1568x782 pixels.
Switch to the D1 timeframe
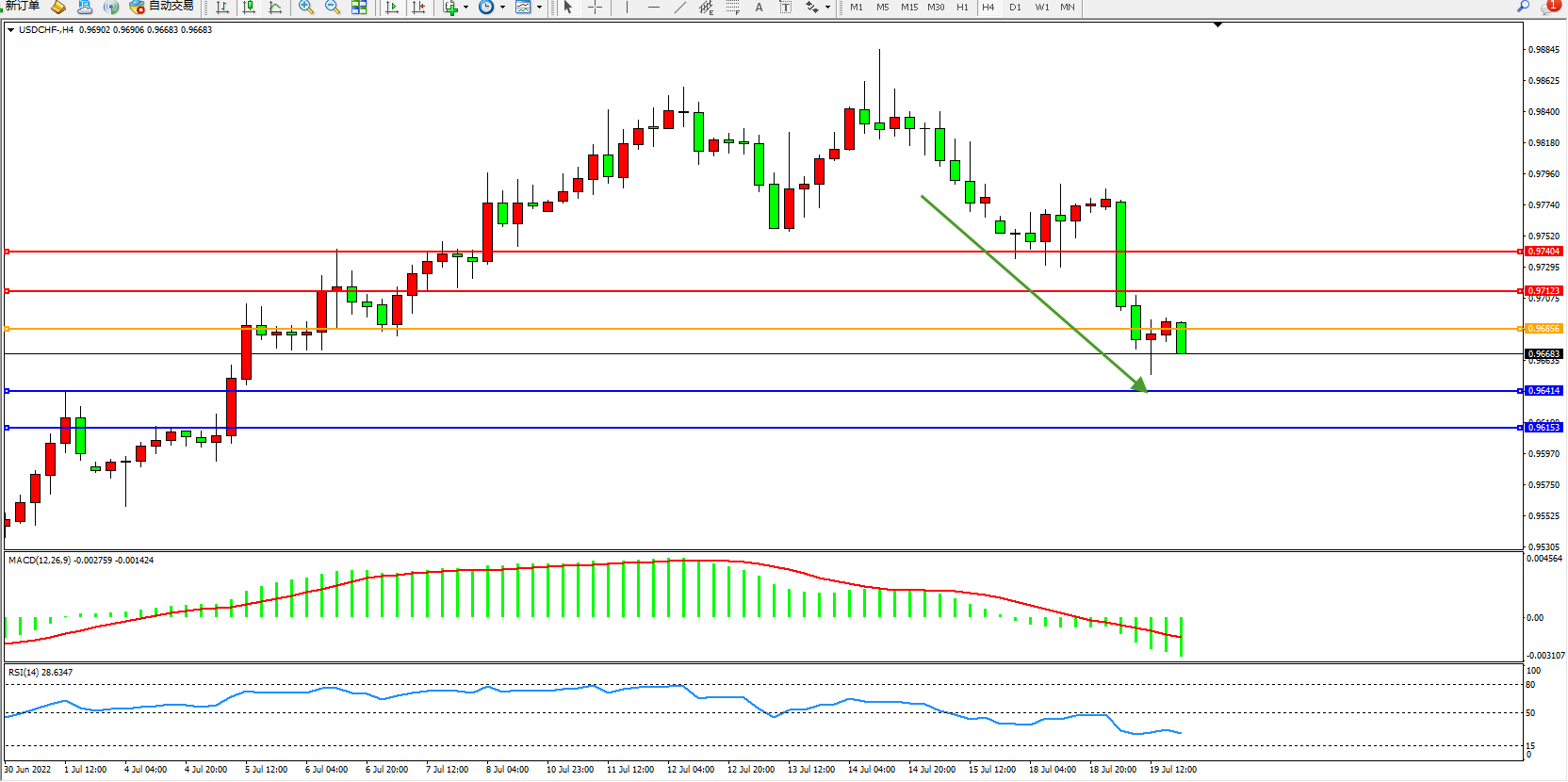1015,8
